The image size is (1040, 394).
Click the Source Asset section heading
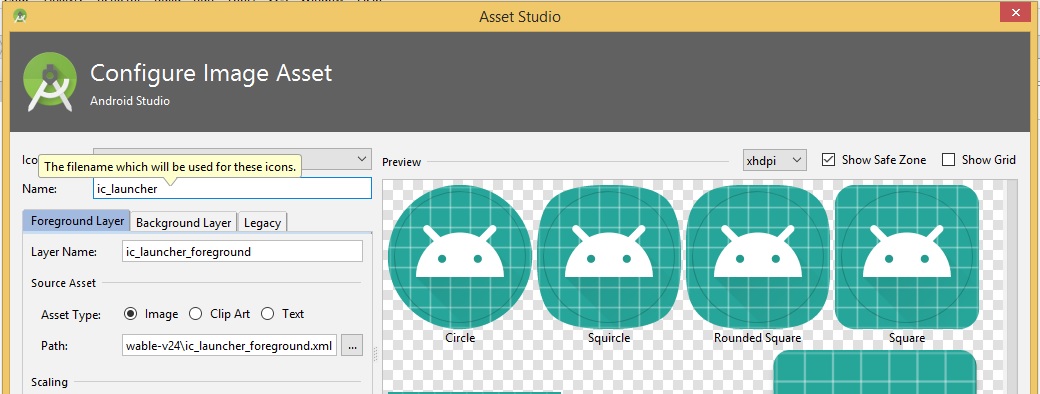64,283
